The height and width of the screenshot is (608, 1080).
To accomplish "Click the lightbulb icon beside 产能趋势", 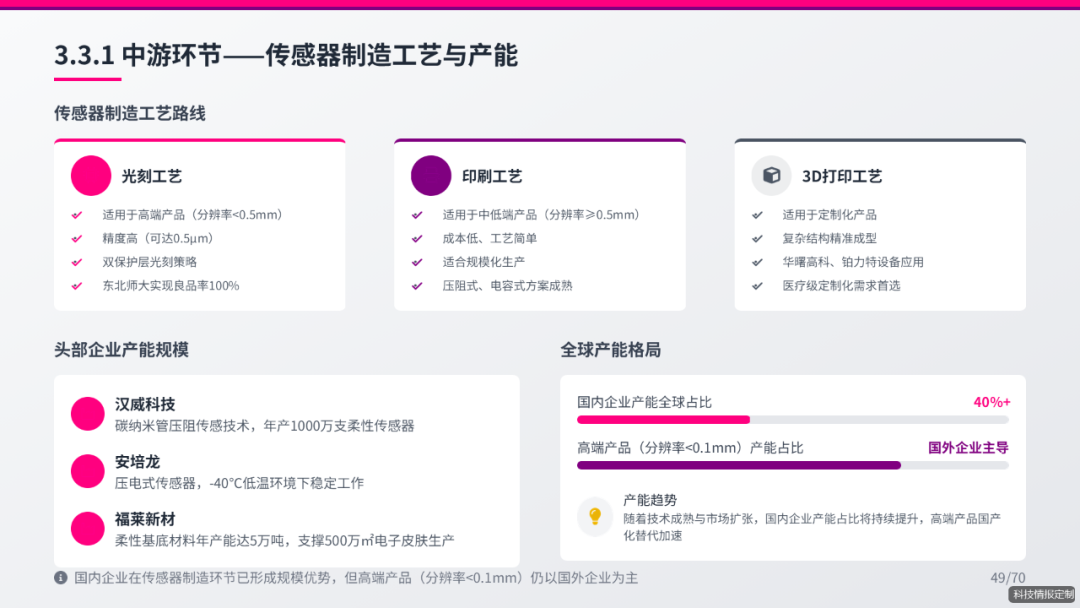I will click(x=597, y=515).
